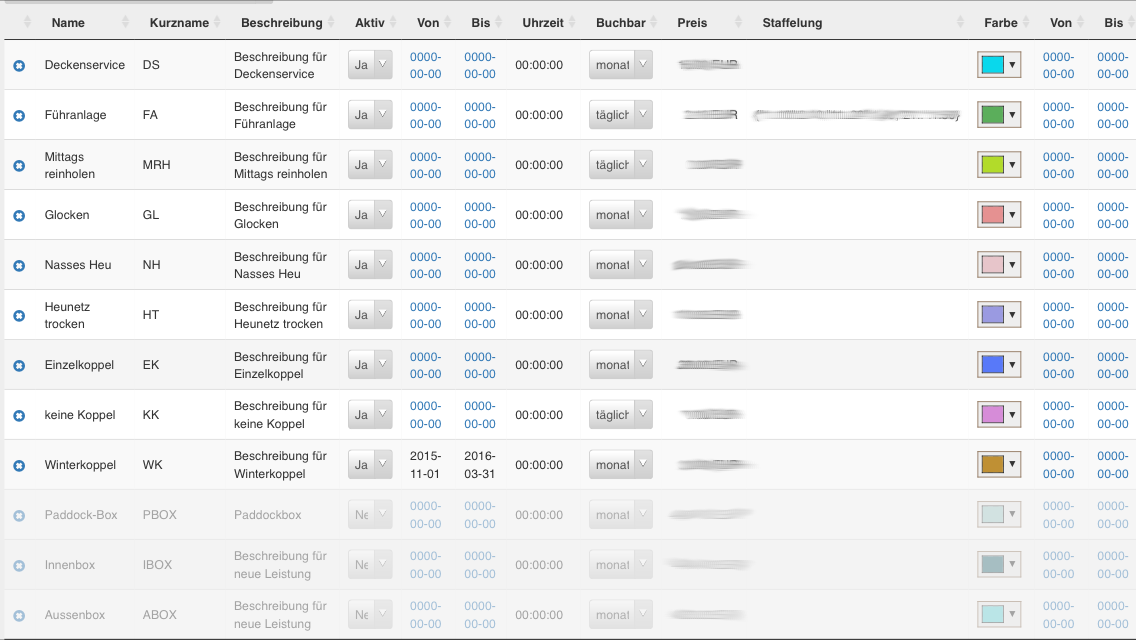This screenshot has height=640, width=1136.
Task: Sort the table by Name column
Action: pos(68,22)
